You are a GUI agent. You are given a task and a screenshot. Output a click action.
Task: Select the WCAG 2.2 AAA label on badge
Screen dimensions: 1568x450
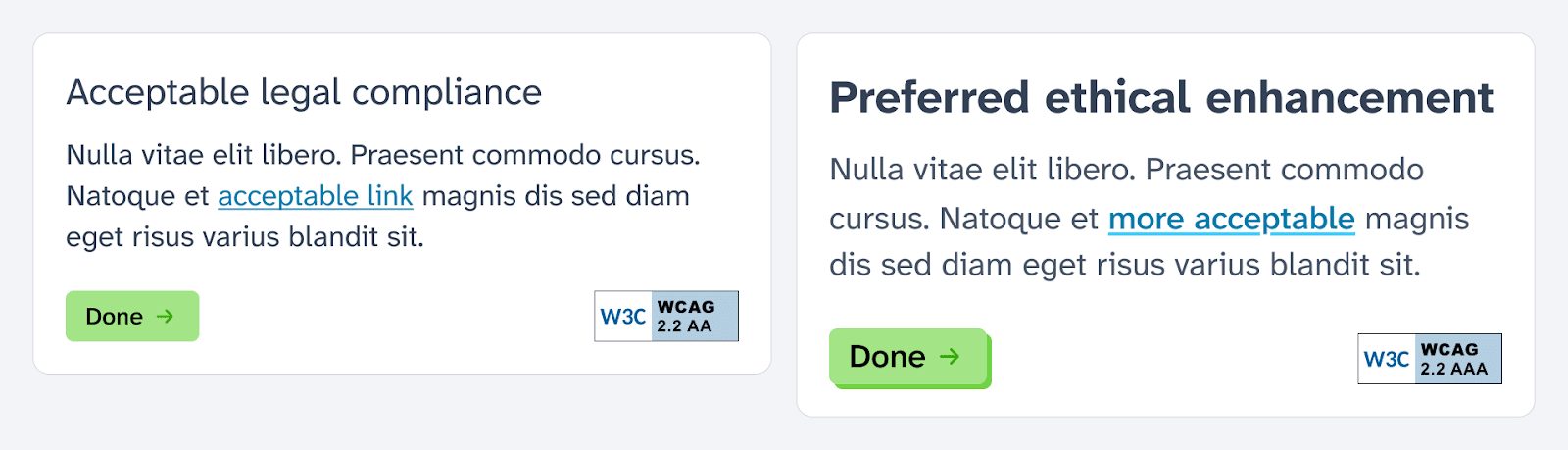(1454, 359)
